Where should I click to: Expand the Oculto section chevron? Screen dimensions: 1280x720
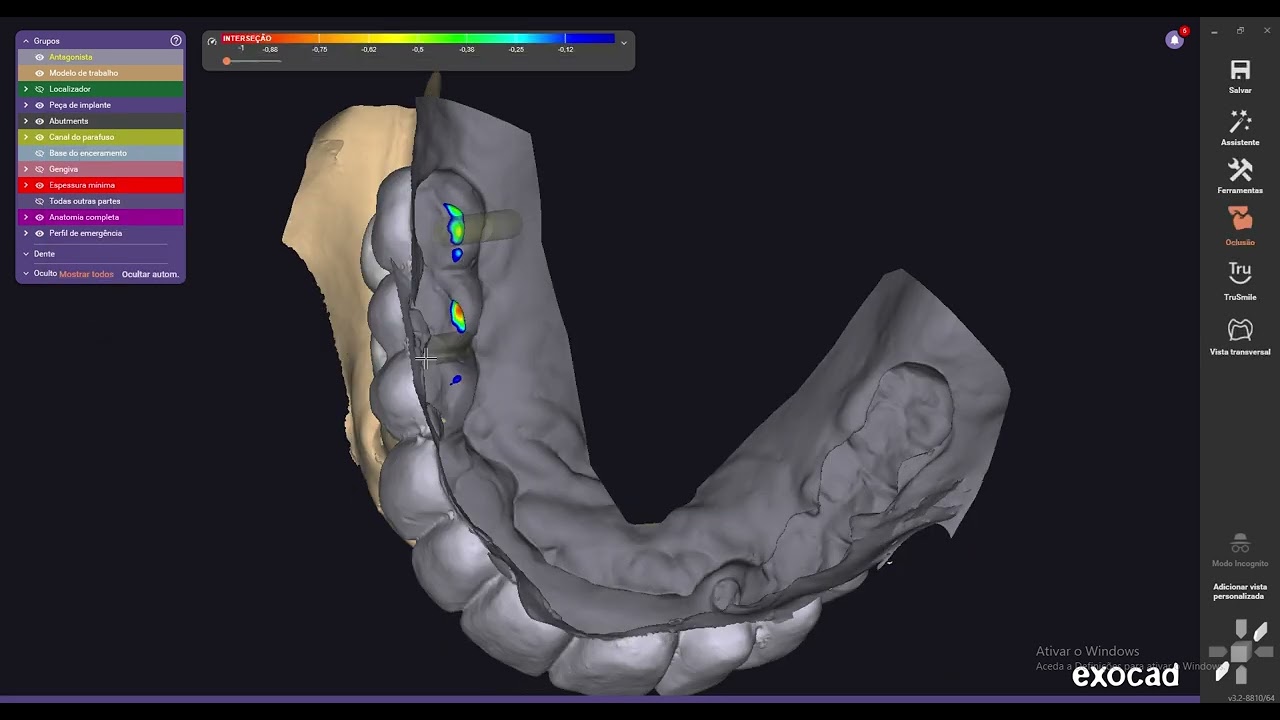coord(26,273)
